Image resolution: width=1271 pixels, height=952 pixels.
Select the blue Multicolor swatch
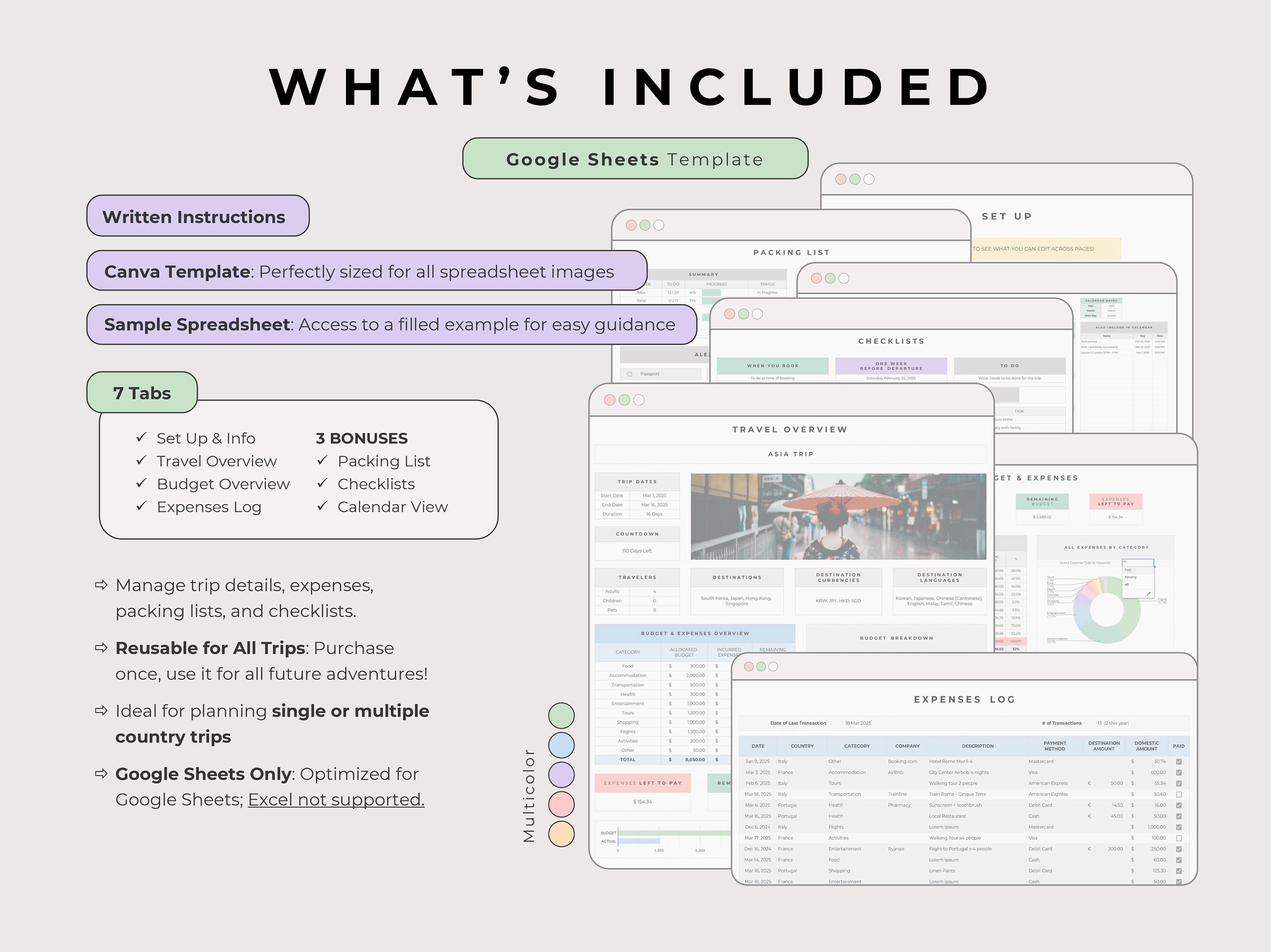click(561, 745)
